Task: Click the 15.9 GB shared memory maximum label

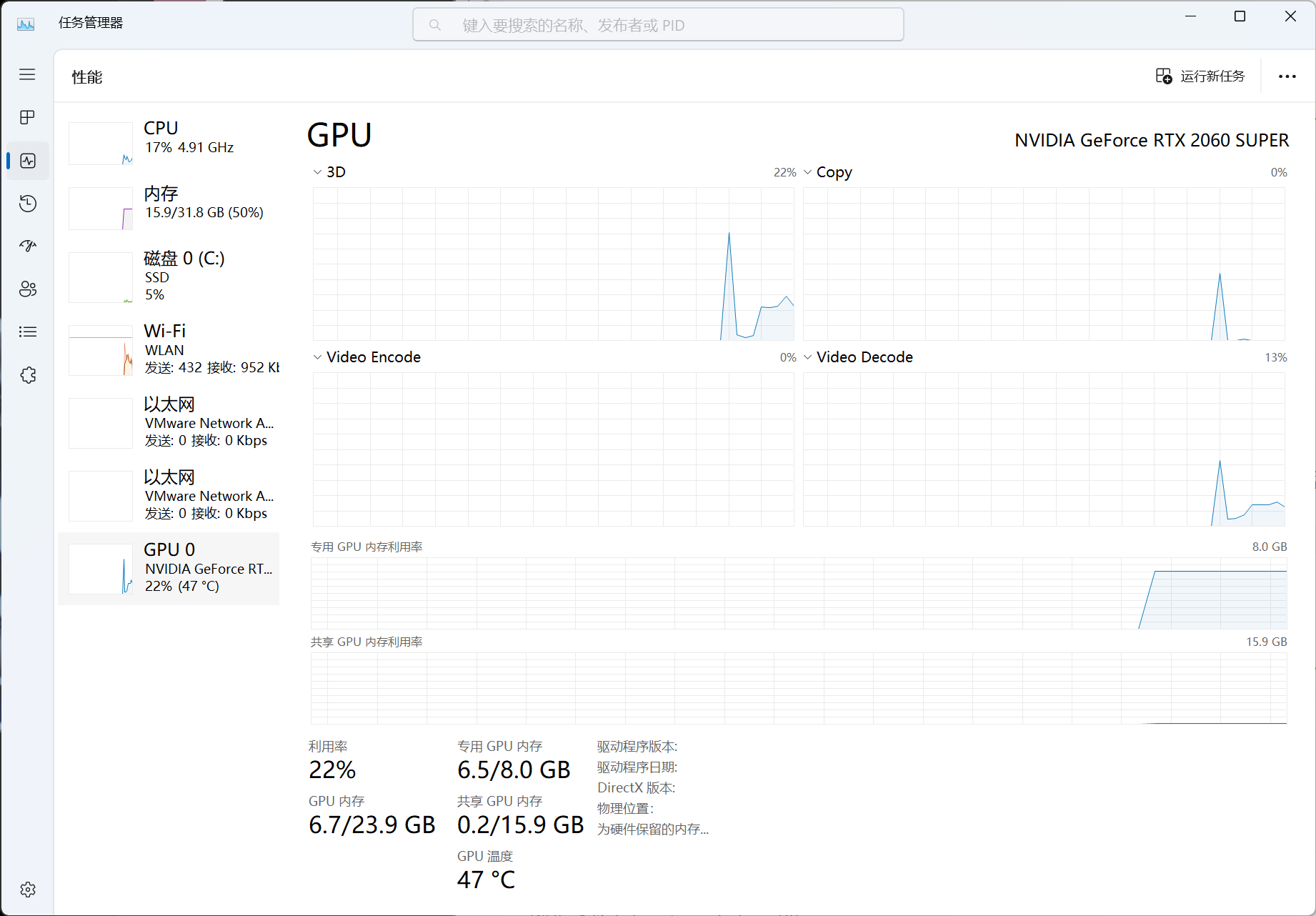Action: point(1267,642)
